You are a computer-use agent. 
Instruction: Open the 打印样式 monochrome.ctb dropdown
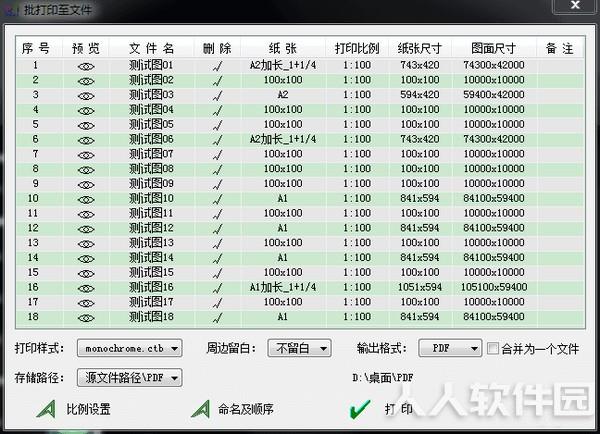tap(129, 348)
